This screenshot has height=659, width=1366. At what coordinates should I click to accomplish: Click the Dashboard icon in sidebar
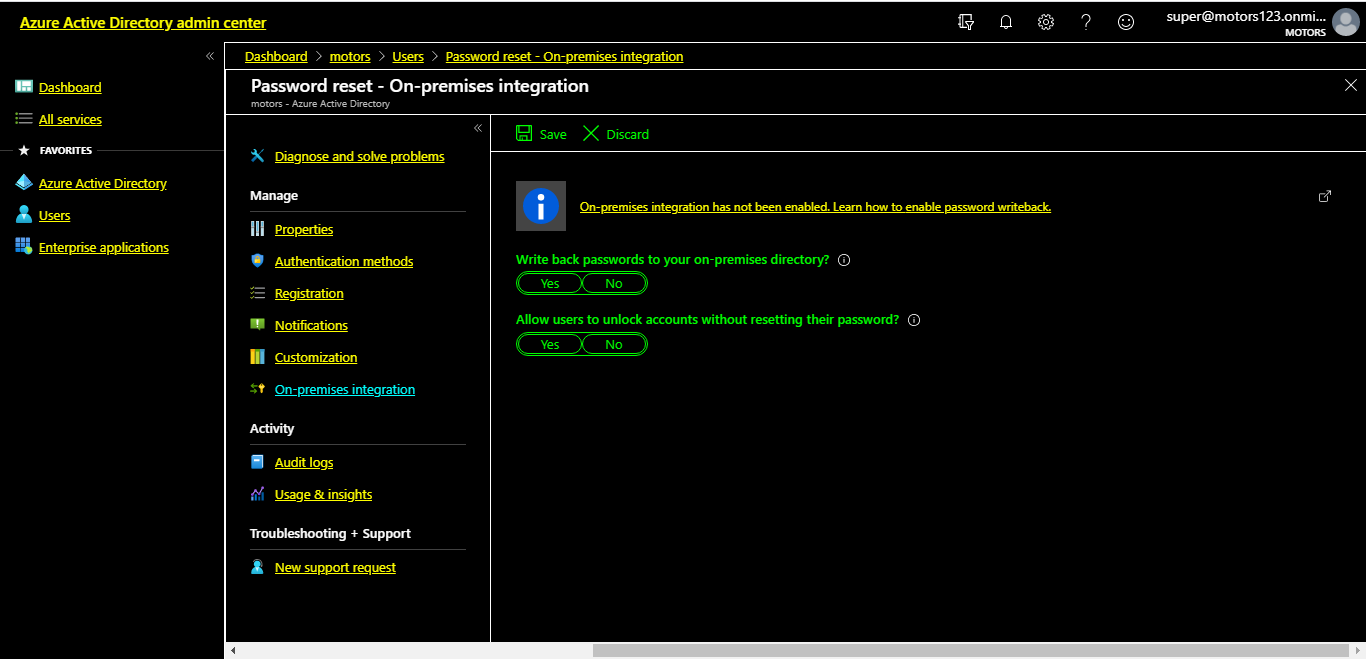click(24, 87)
